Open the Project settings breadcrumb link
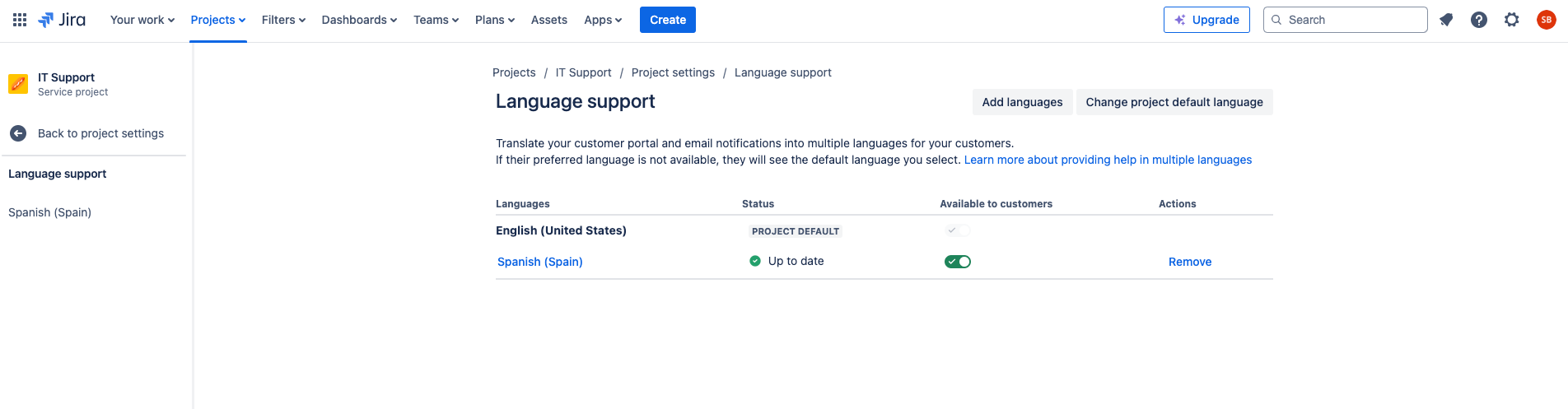The image size is (1568, 409). point(673,72)
